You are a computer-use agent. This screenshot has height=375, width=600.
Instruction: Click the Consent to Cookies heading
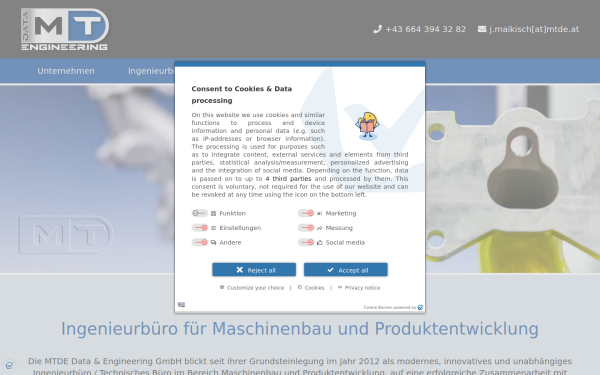242,95
